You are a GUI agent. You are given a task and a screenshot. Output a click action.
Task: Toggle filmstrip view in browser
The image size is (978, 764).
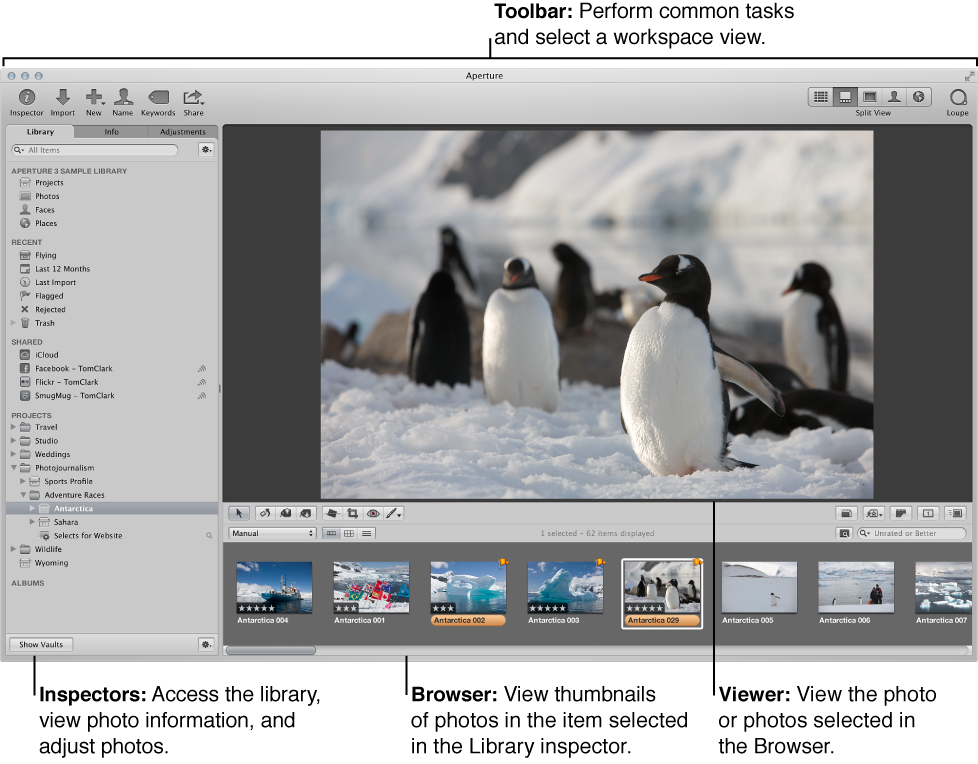(331, 533)
